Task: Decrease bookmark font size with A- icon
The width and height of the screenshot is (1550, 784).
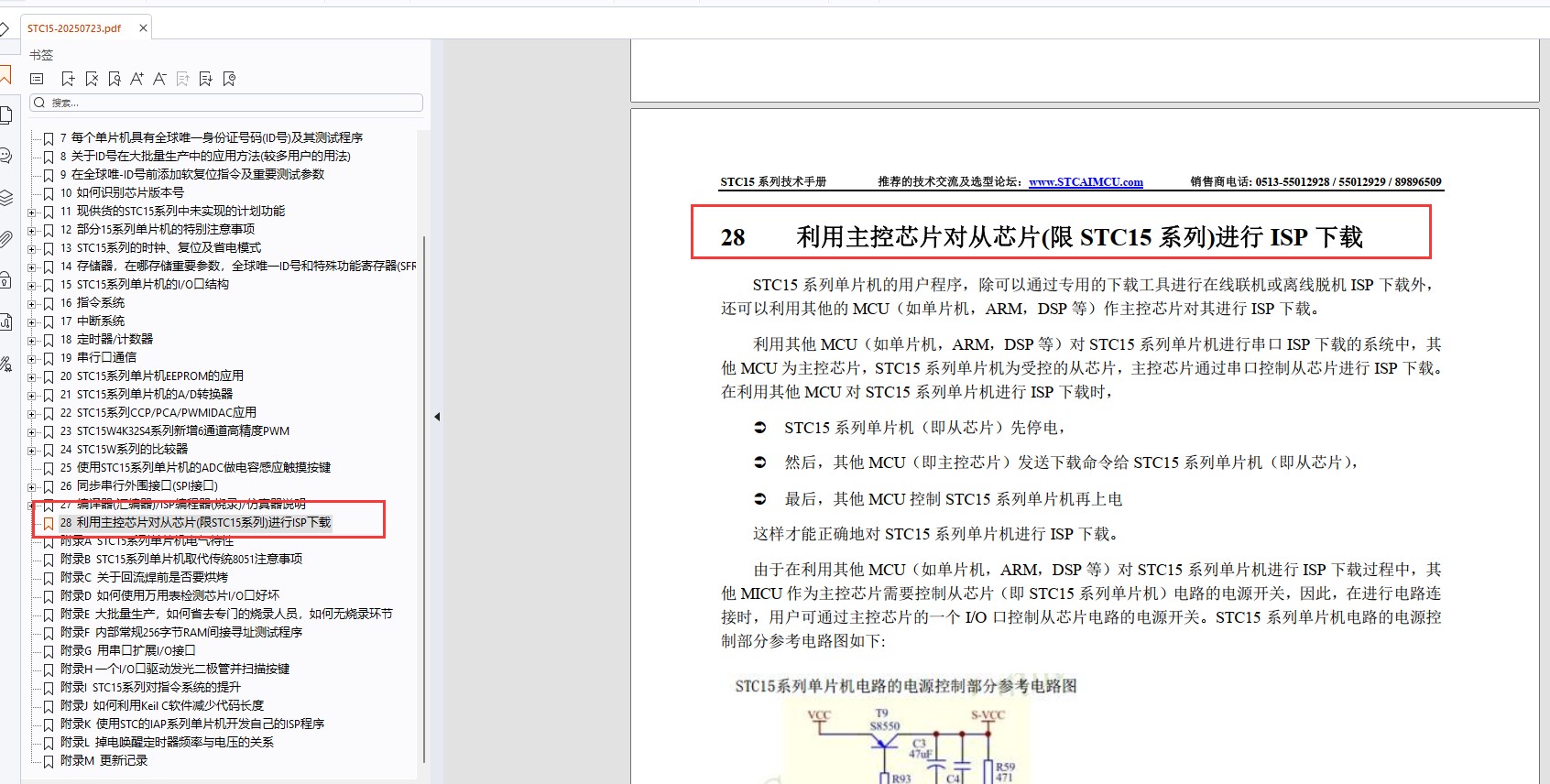Action: (160, 80)
